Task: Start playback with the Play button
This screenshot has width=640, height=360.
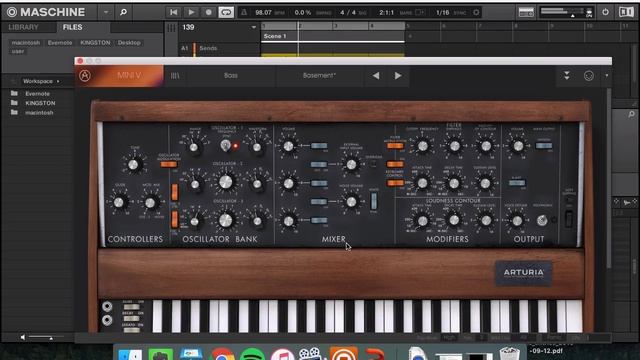Action: click(x=191, y=12)
